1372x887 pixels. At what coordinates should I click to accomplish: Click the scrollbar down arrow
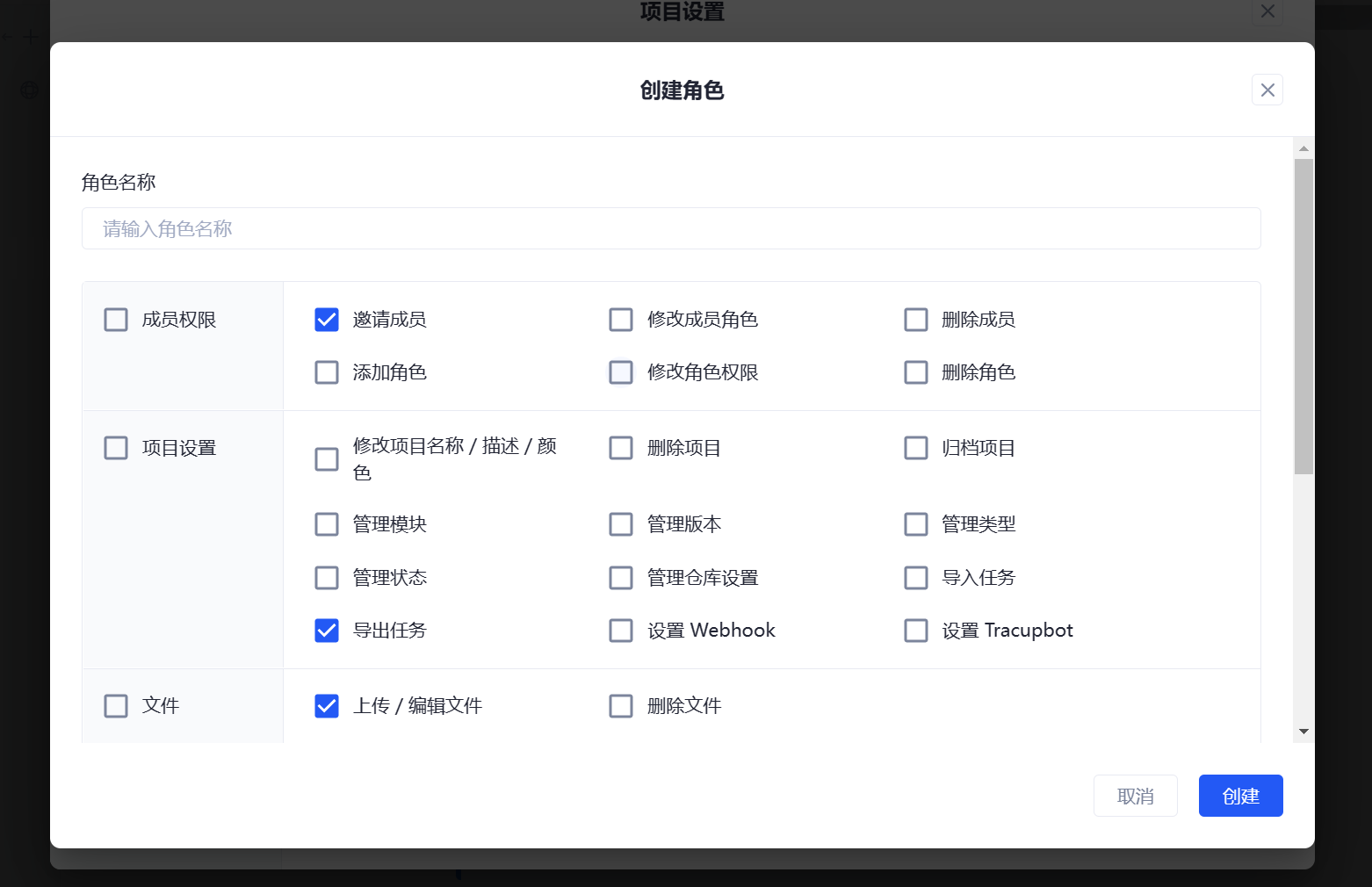tap(1303, 731)
